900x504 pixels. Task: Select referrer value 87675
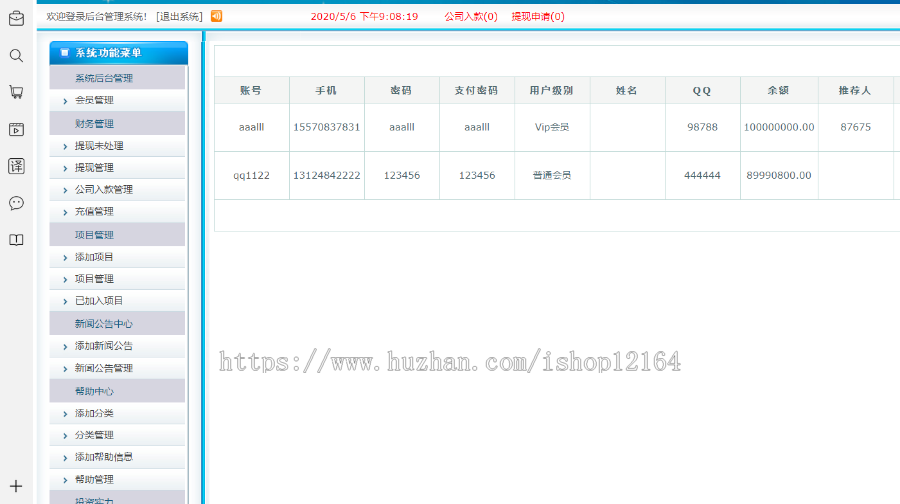tap(855, 127)
